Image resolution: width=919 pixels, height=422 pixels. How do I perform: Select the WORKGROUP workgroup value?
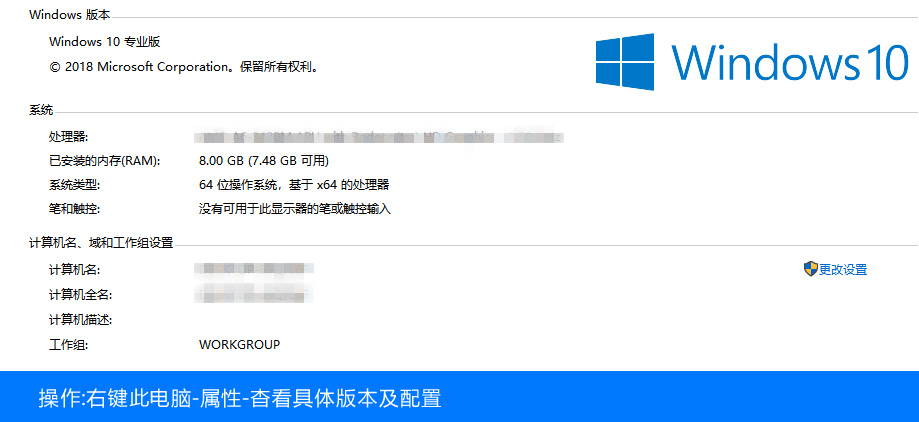239,345
